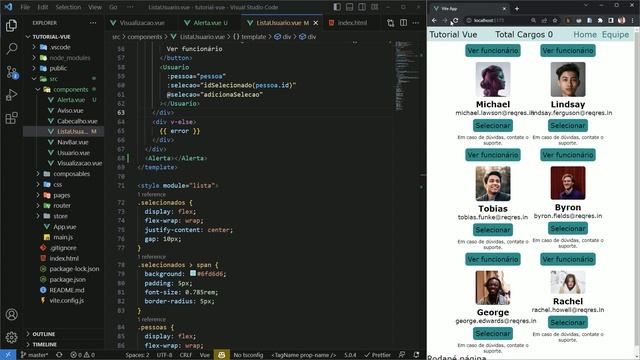This screenshot has height=360, width=640.
Task: Click Prettier in status bar
Action: coord(378,355)
